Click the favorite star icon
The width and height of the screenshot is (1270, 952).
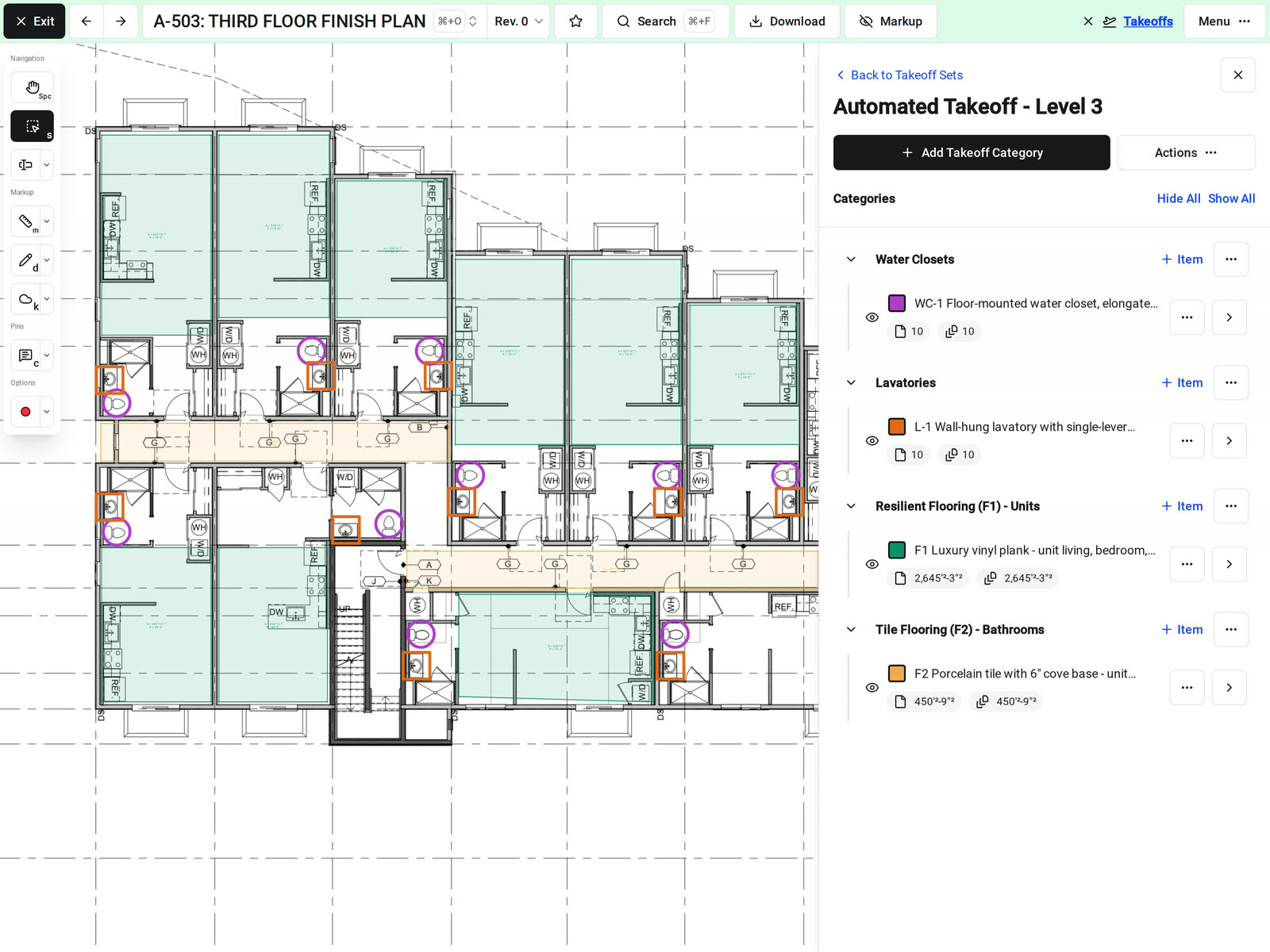click(576, 21)
